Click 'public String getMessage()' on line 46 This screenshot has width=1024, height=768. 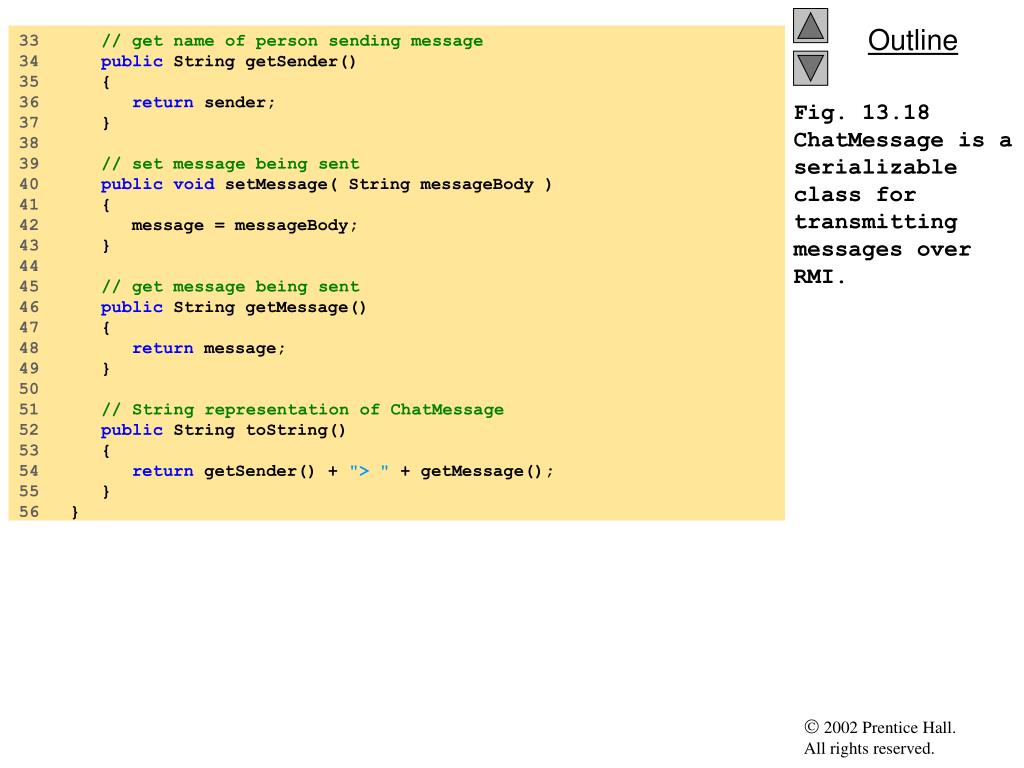click(234, 307)
